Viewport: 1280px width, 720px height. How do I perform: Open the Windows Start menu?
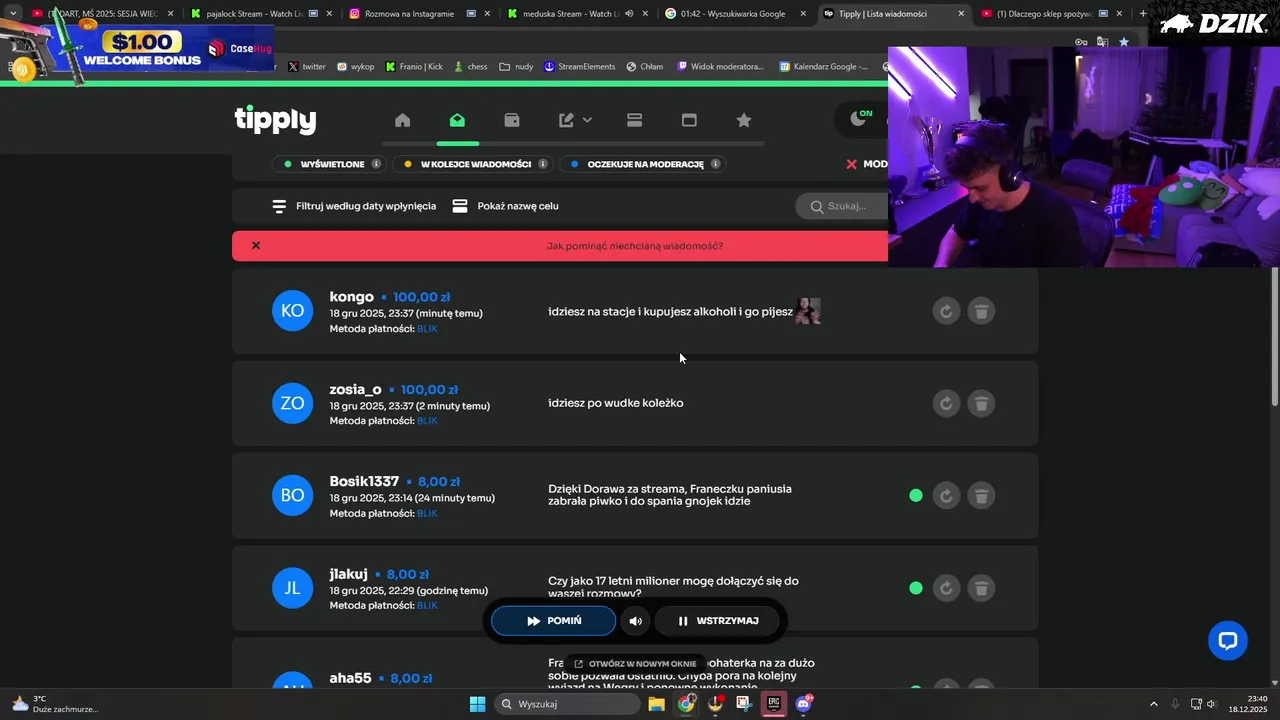pyautogui.click(x=477, y=704)
